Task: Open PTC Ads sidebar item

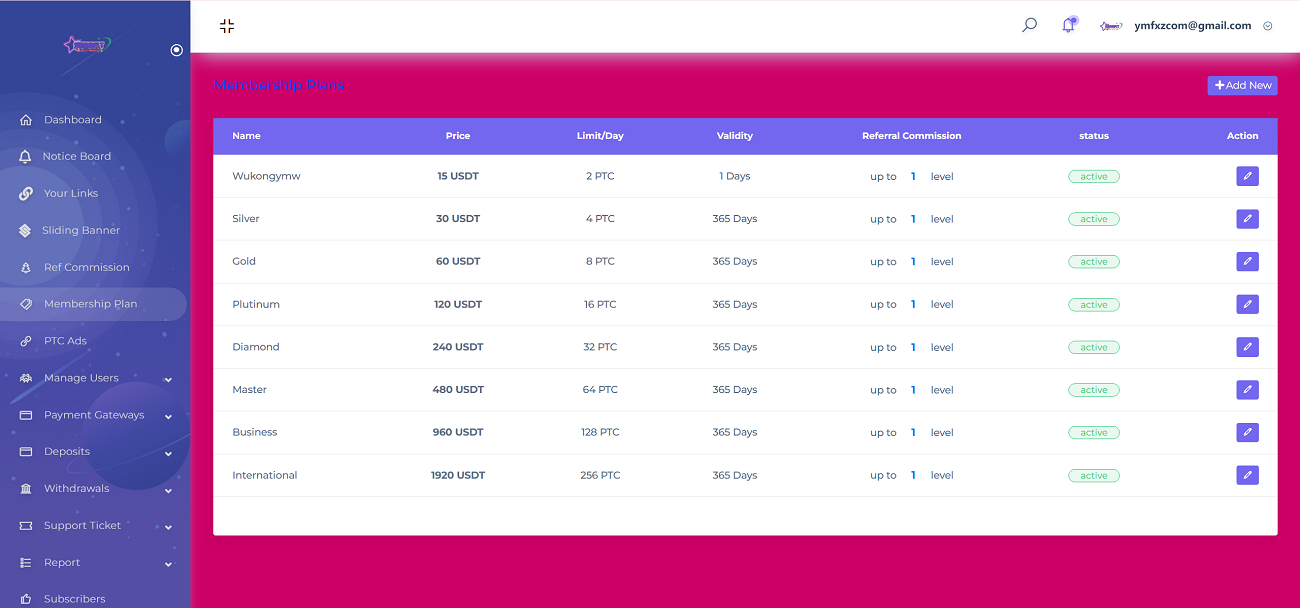Action: [x=65, y=341]
